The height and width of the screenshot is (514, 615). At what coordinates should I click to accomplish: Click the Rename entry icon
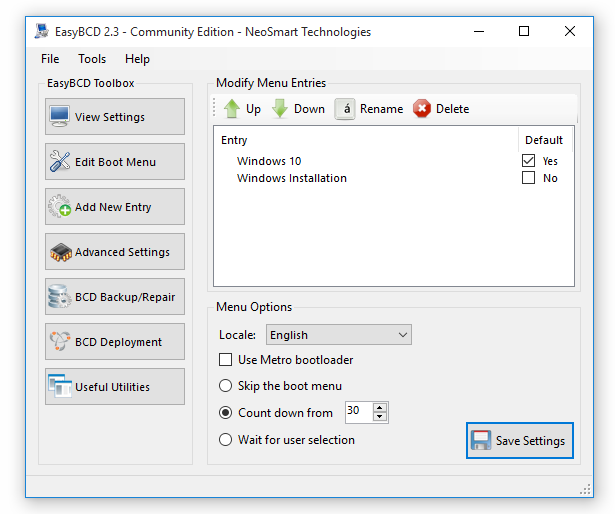tap(345, 109)
